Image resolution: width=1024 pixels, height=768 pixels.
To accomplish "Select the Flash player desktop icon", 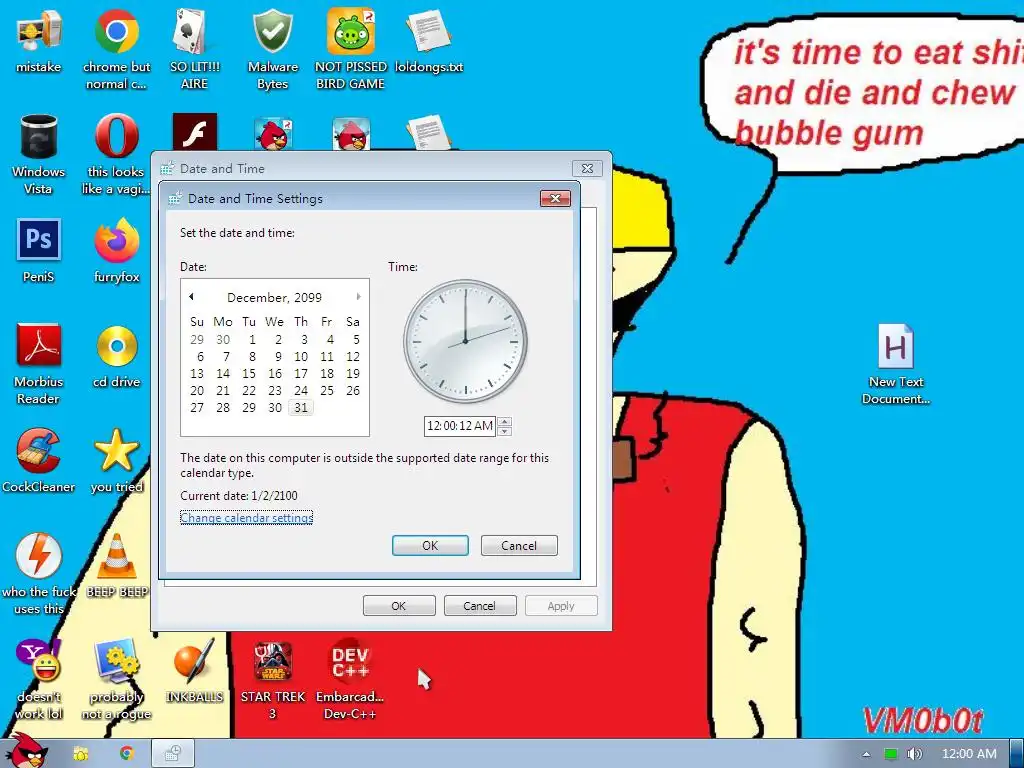I will 195,132.
